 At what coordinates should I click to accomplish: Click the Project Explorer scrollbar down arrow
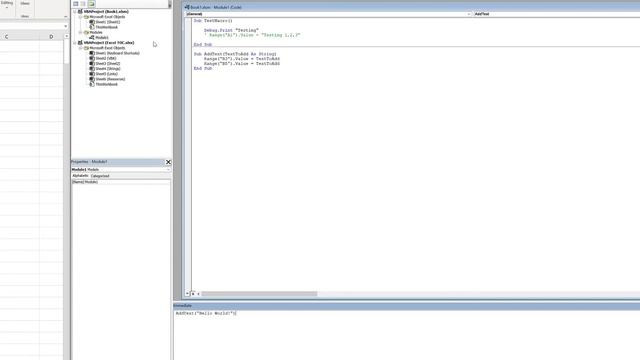[x=170, y=5]
